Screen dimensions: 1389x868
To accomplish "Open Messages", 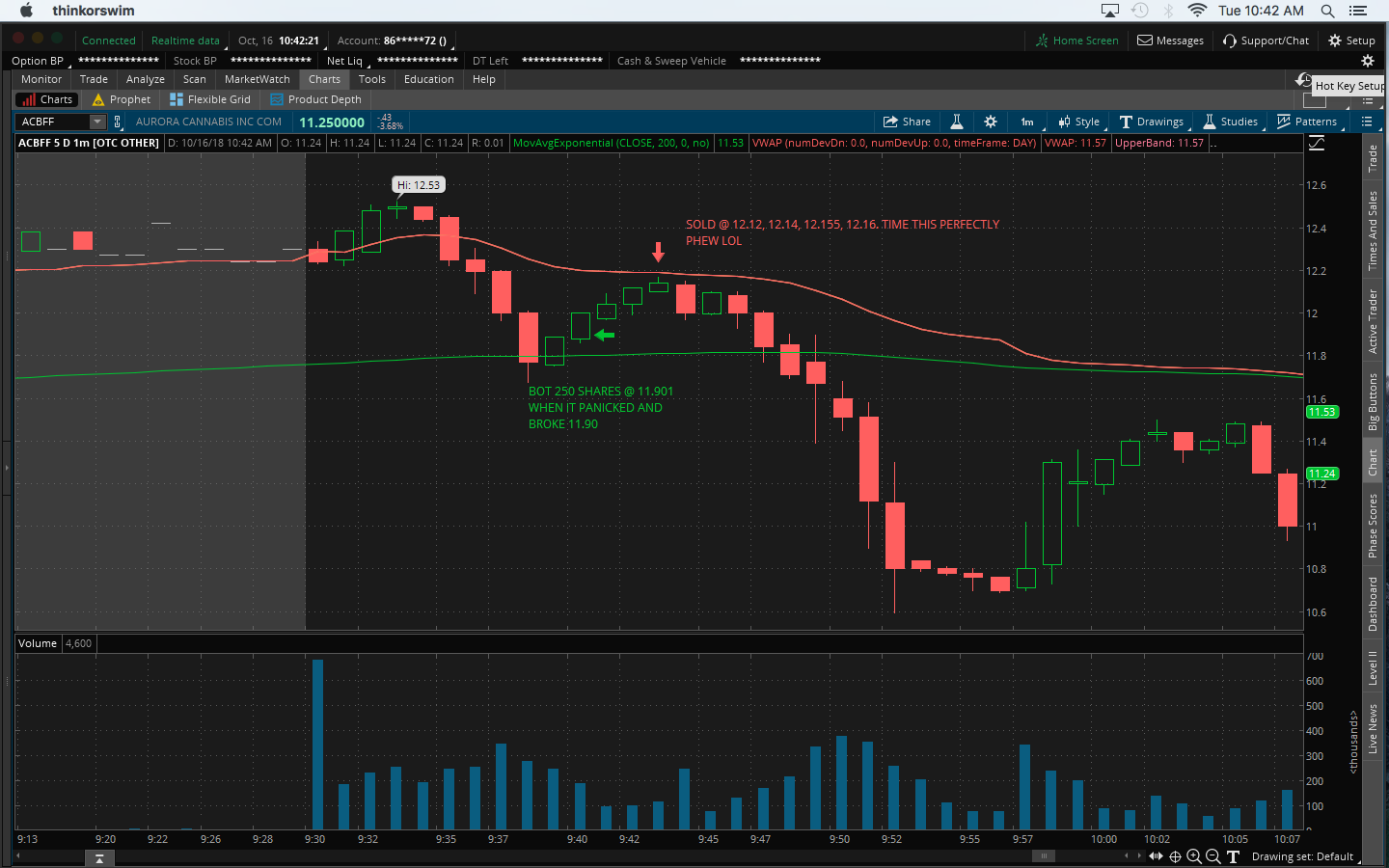I will tap(1171, 41).
